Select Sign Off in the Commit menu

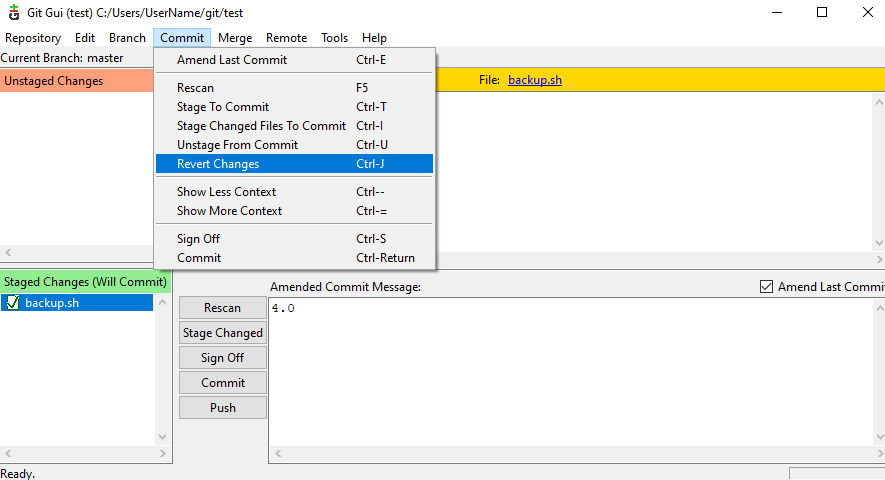[x=294, y=239]
